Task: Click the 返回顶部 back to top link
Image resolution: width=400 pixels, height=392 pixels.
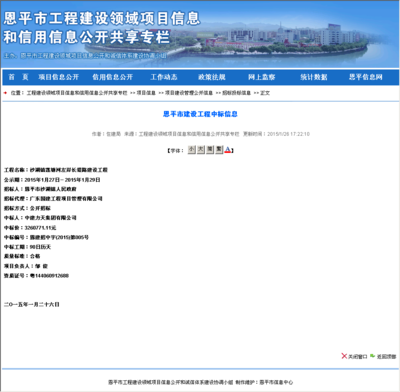Action: click(387, 357)
